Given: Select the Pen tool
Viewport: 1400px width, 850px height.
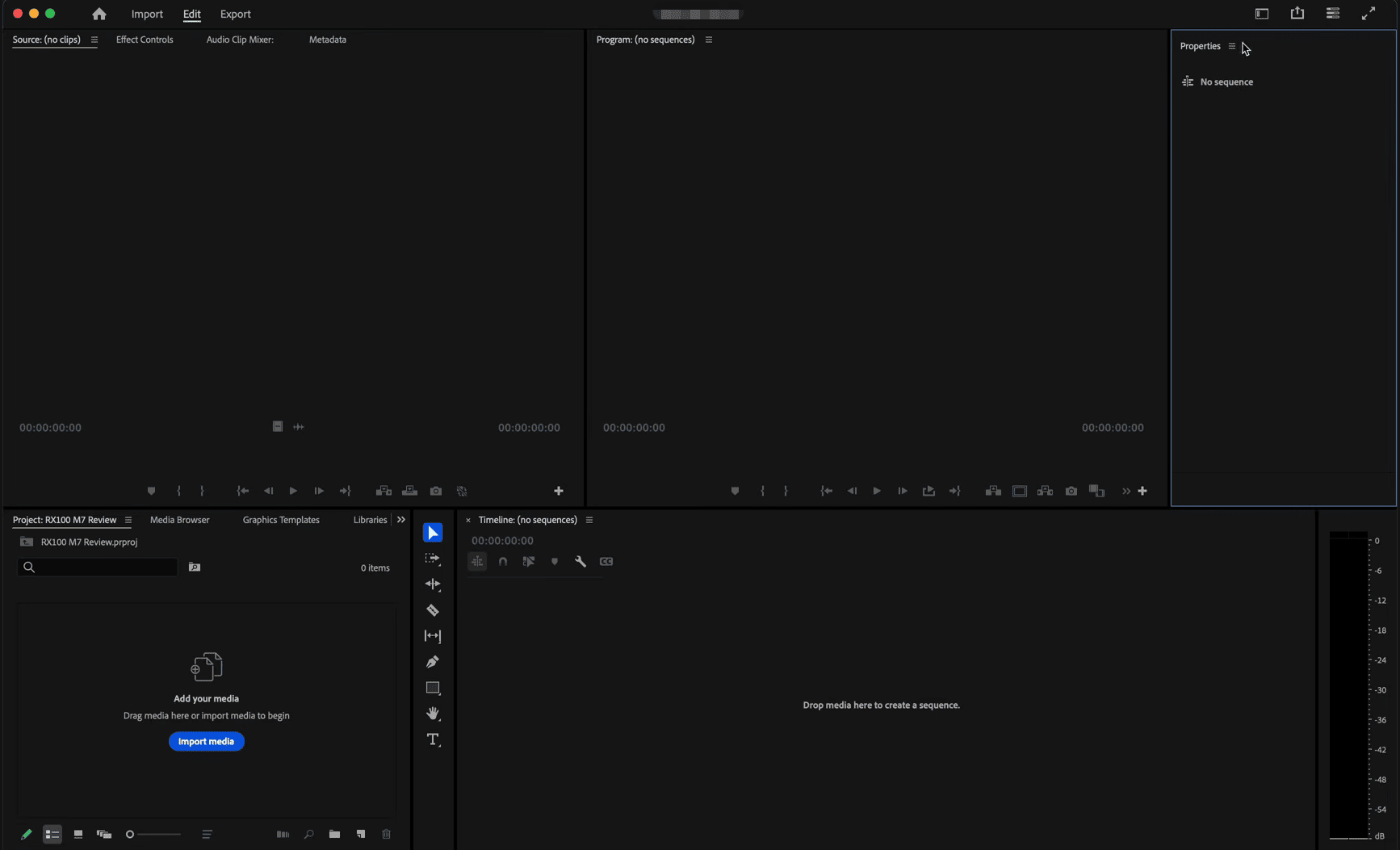Looking at the screenshot, I should 433,662.
